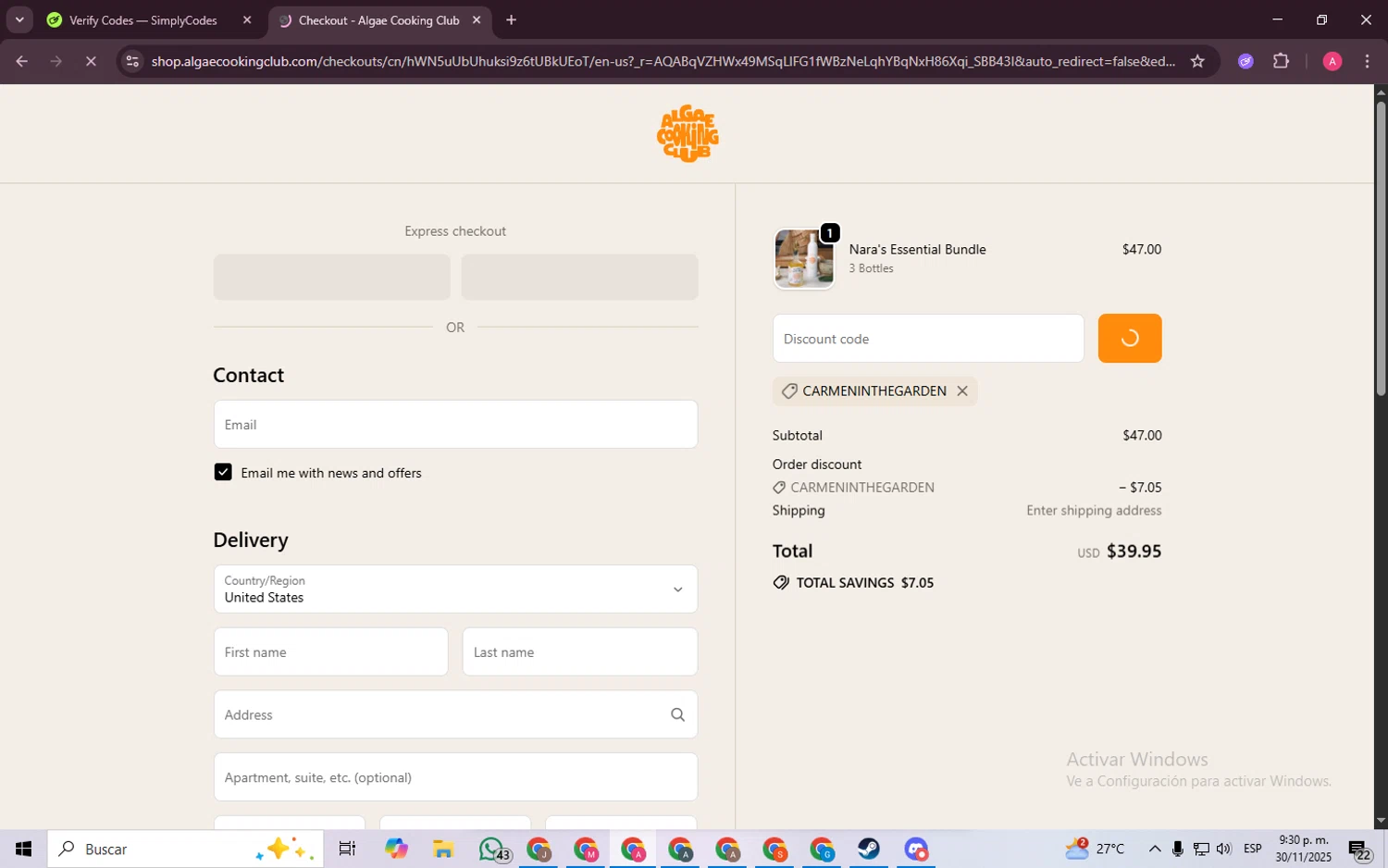Open the clock showing 9:30 p. m.
The height and width of the screenshot is (868, 1388).
pos(1303,849)
